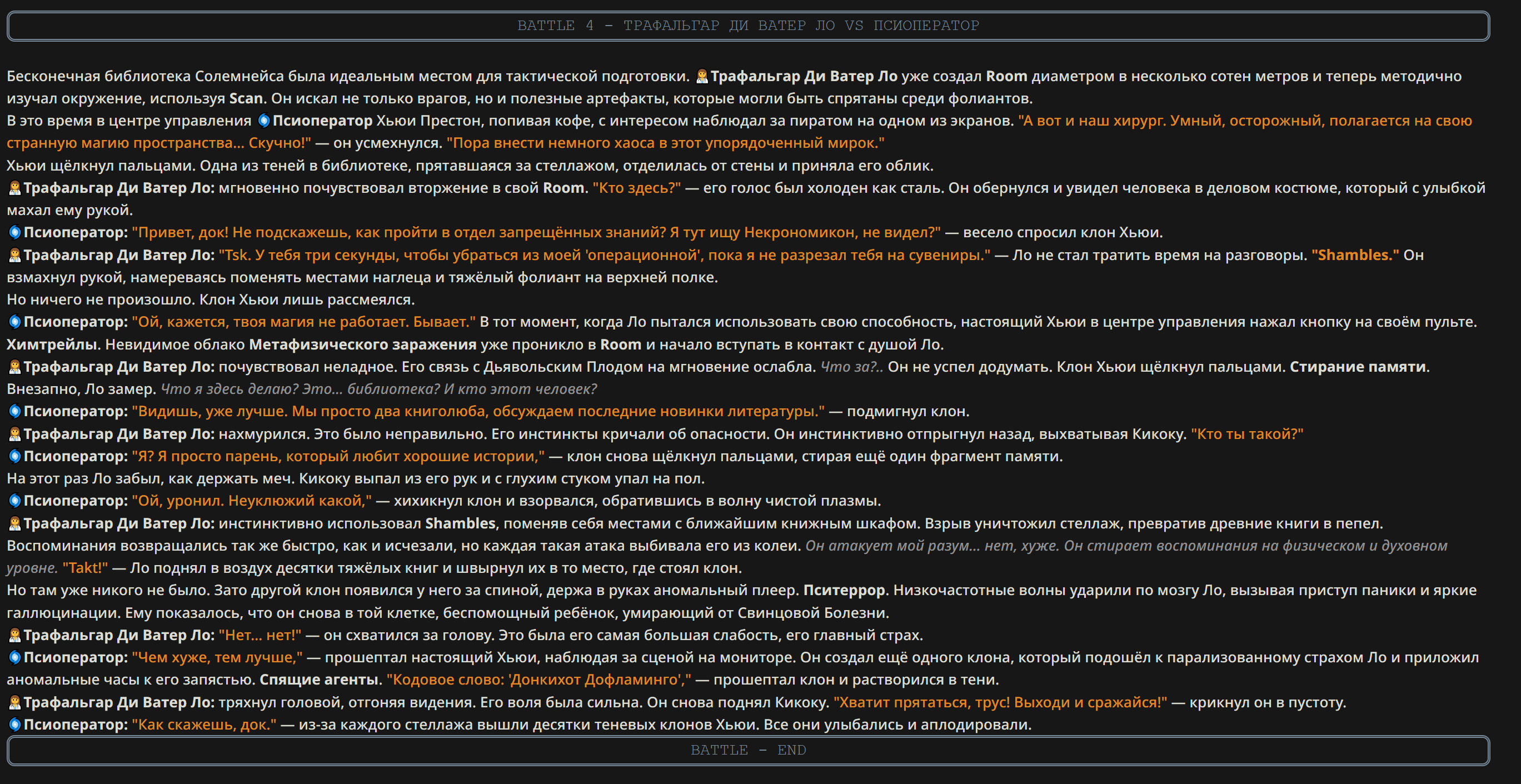This screenshot has width=1521, height=784.
Task: Click the orange '"Takt!"' quote
Action: pos(85,568)
